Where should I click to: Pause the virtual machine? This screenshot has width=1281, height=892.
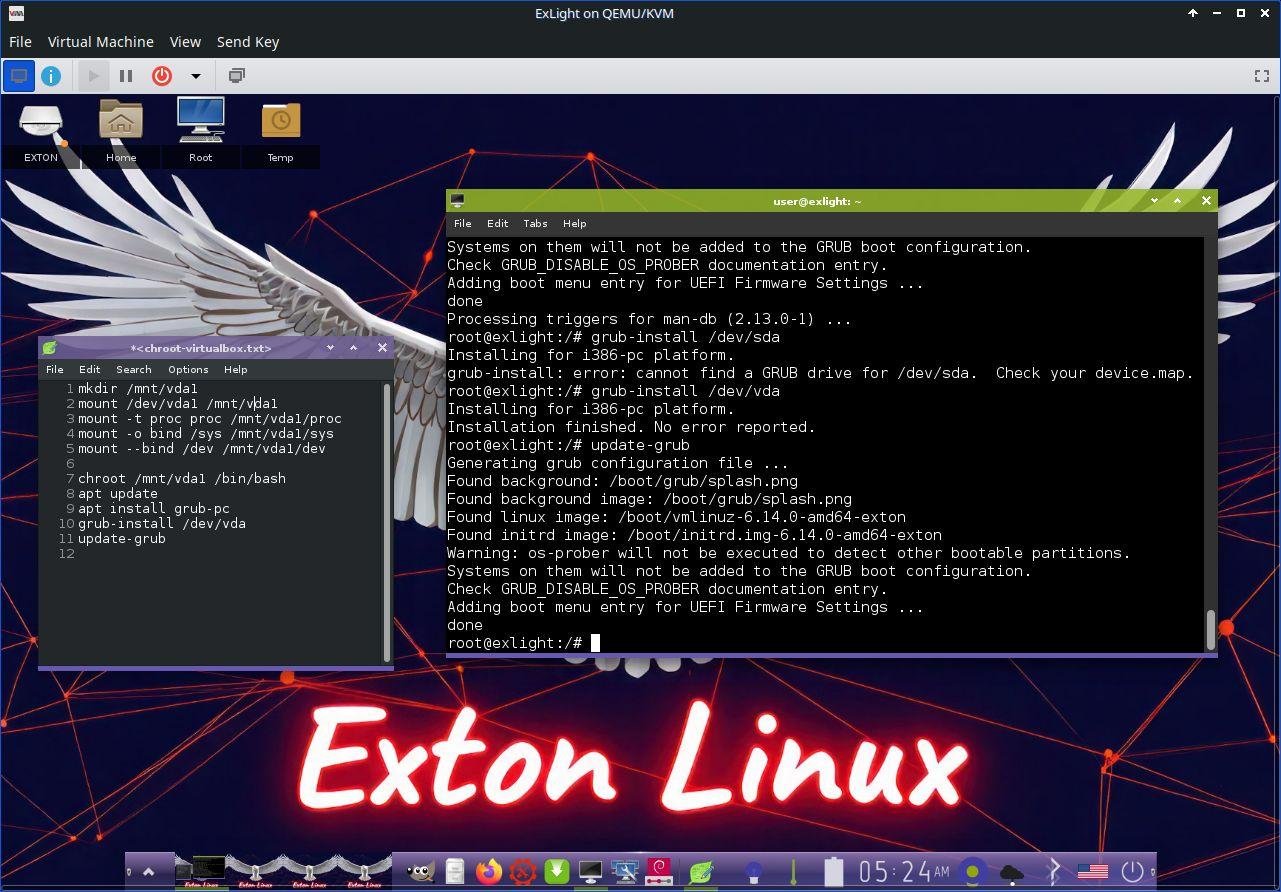pyautogui.click(x=126, y=76)
